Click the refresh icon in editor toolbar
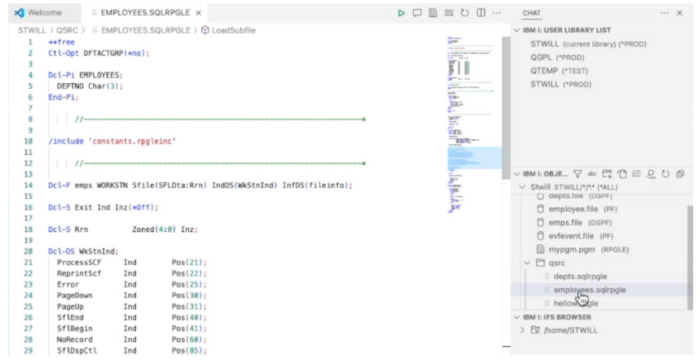This screenshot has height=364, width=700. pyautogui.click(x=465, y=13)
